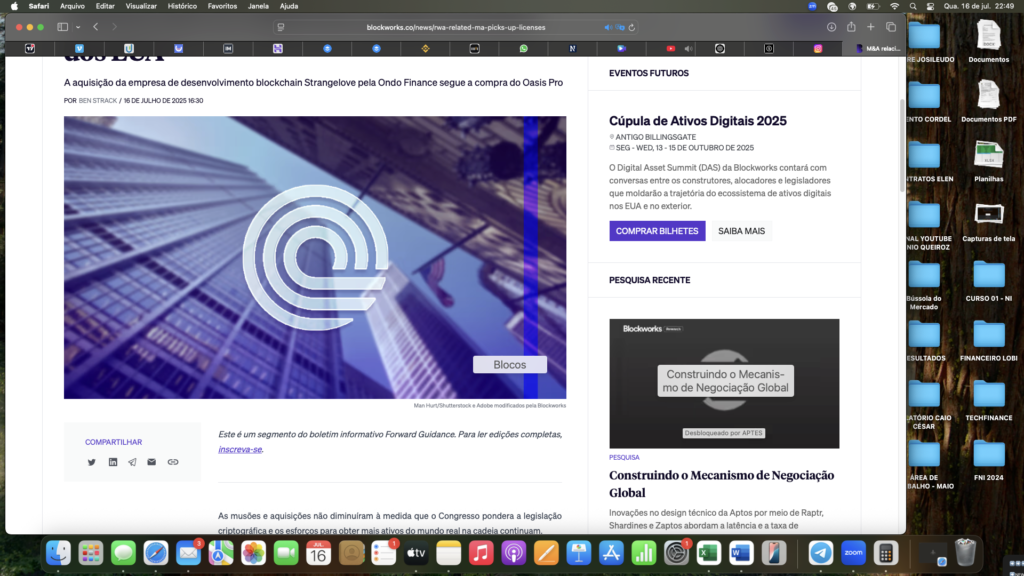1024x576 pixels.
Task: Follow the inscreva-se link
Action: point(240,449)
